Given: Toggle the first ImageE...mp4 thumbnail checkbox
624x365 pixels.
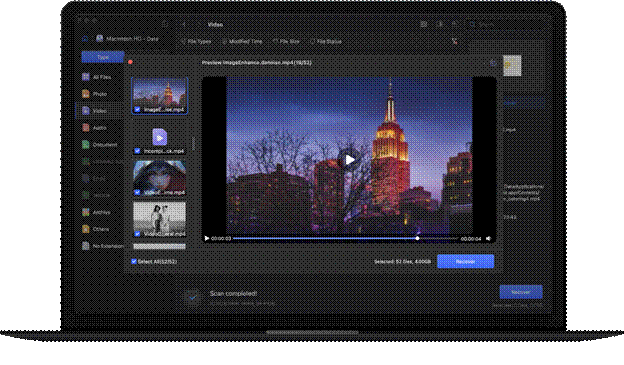Looking at the screenshot, I should point(137,109).
